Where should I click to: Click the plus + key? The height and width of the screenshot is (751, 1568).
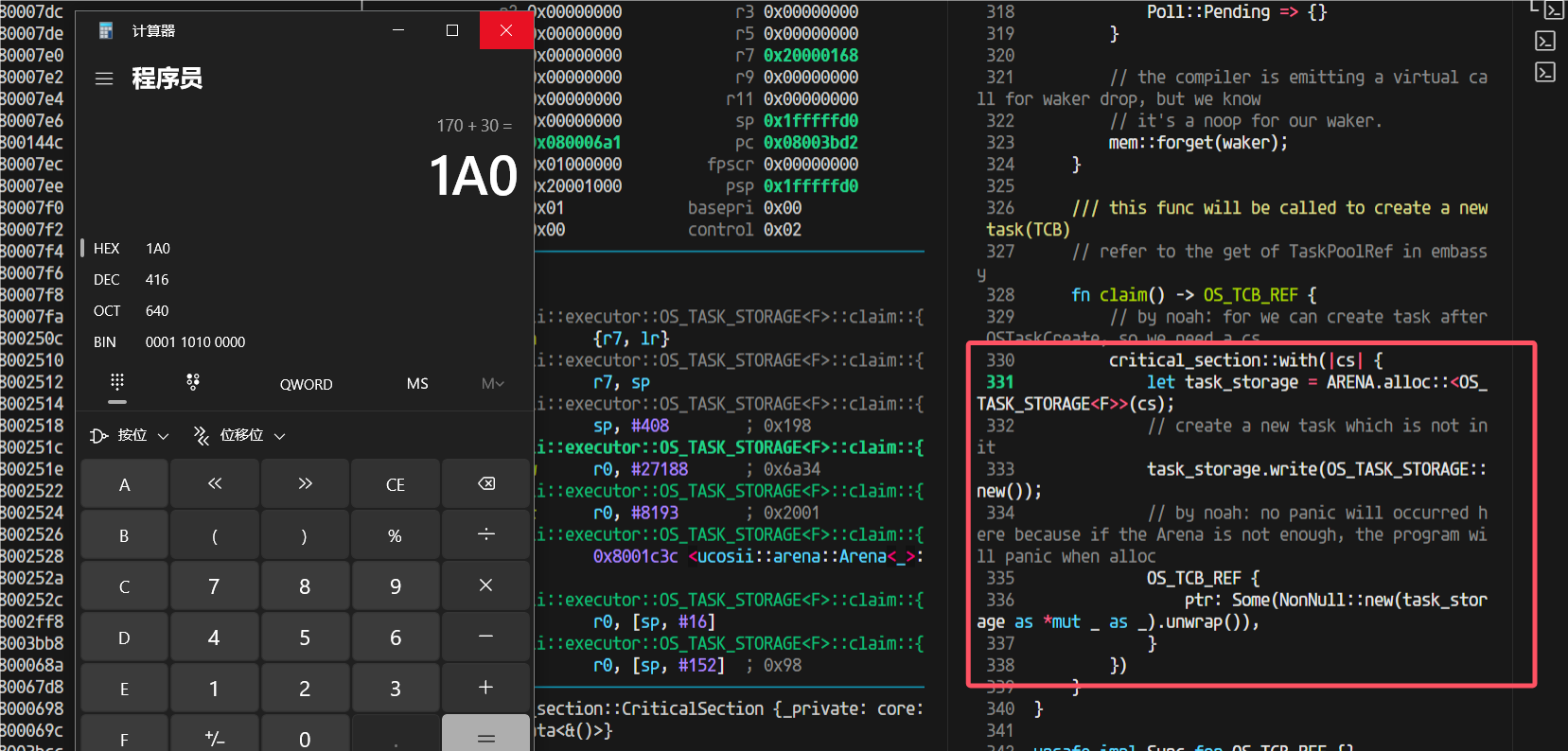pyautogui.click(x=486, y=689)
